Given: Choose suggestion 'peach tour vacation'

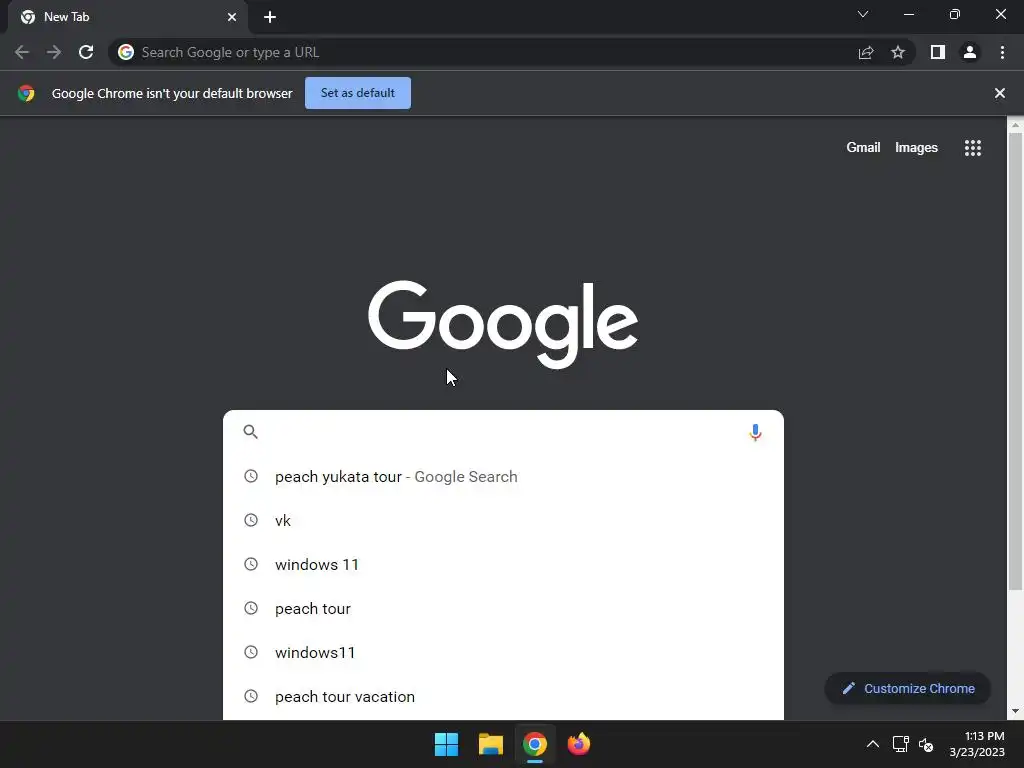Looking at the screenshot, I should click(503, 697).
